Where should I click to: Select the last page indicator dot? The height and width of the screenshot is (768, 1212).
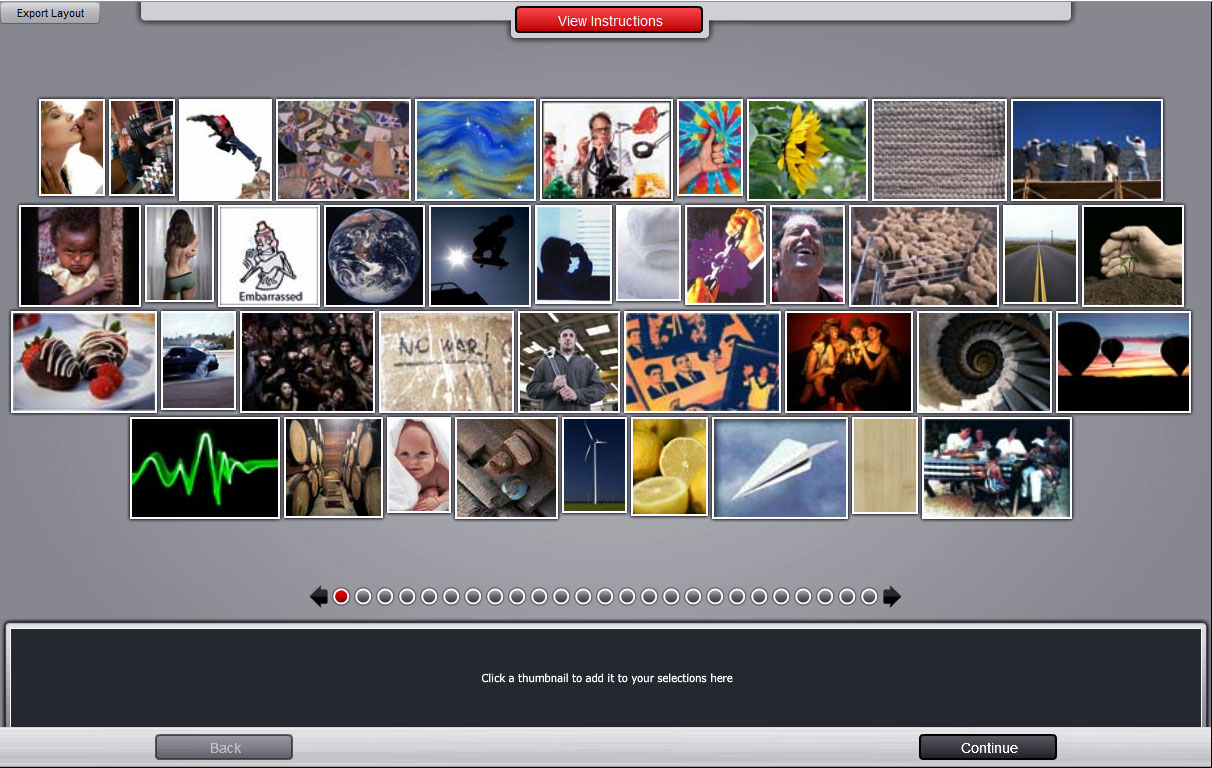[869, 597]
